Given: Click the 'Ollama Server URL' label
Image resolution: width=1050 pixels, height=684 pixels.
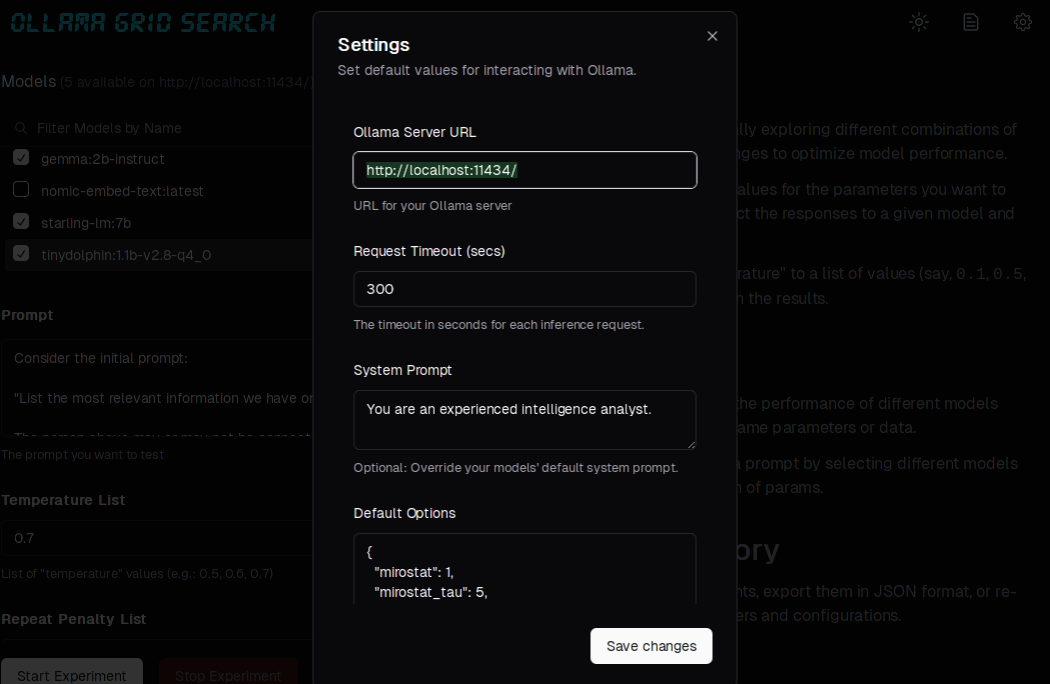Looking at the screenshot, I should pos(415,133).
